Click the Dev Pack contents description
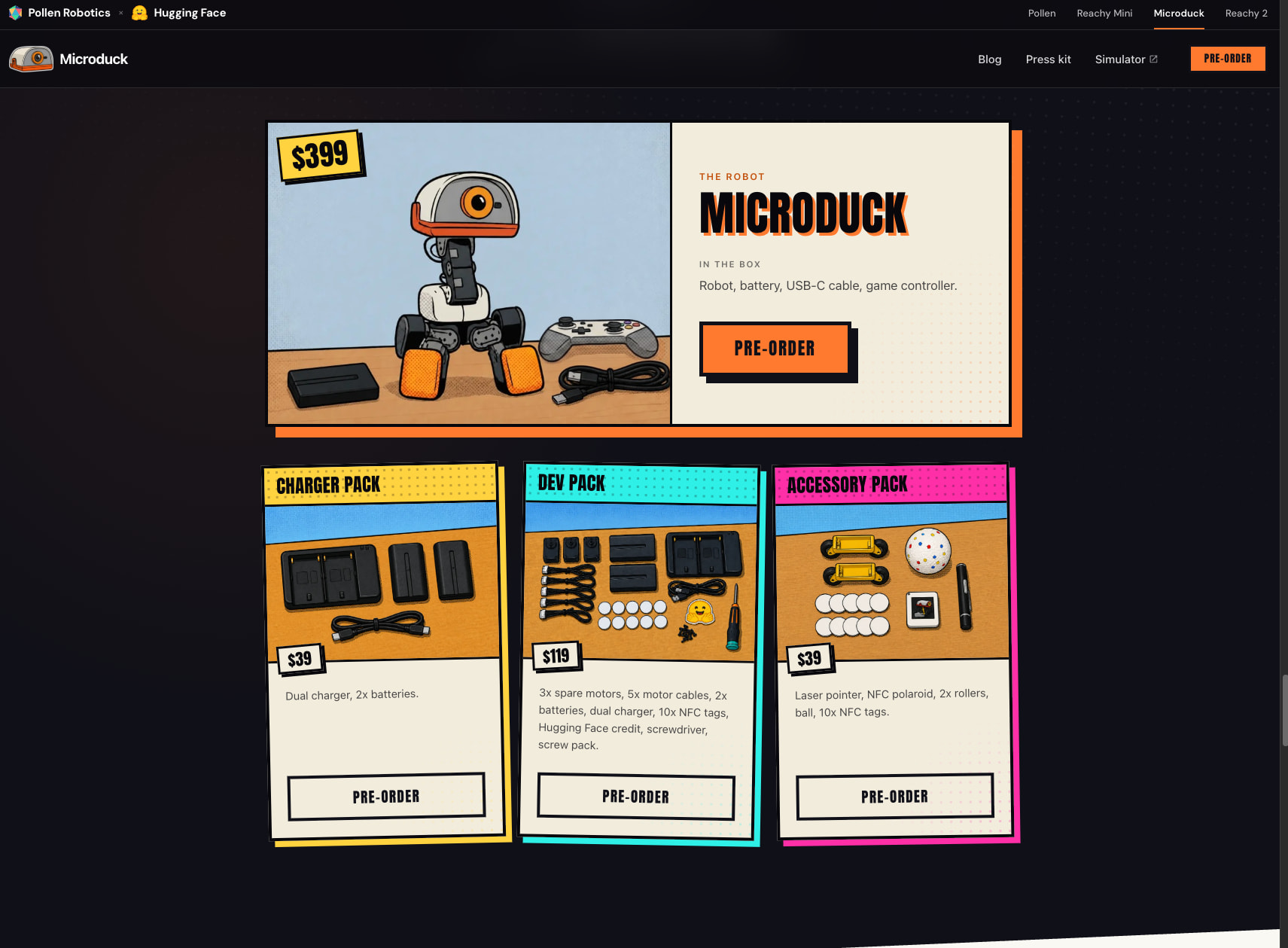 point(633,719)
